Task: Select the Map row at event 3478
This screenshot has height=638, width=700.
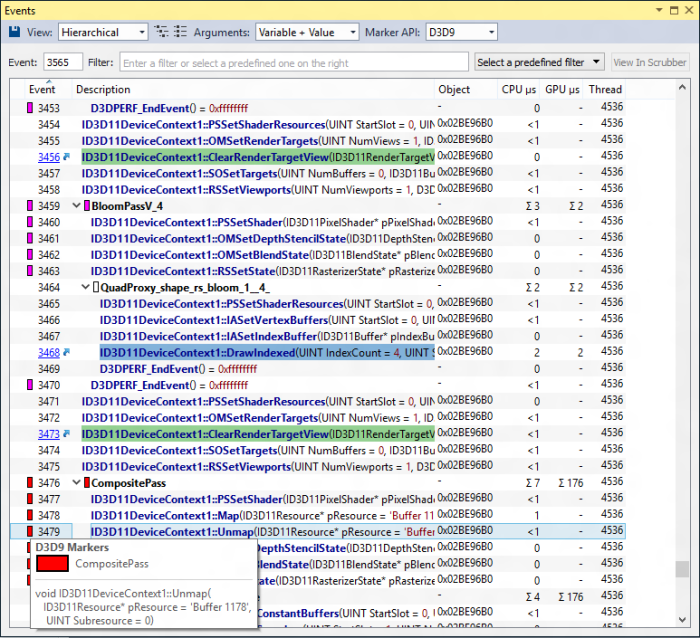Action: (318, 515)
